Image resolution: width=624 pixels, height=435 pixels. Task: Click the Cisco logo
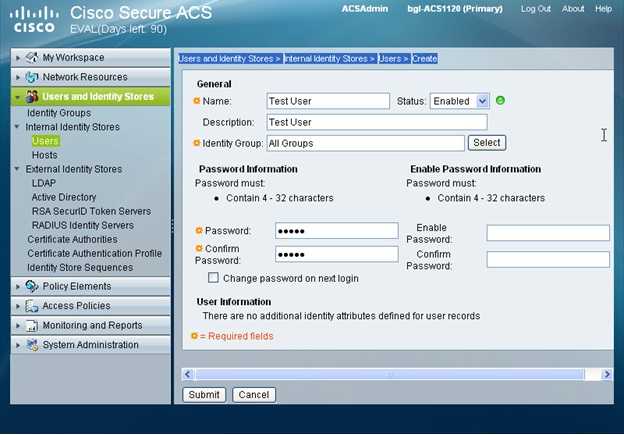(x=34, y=20)
